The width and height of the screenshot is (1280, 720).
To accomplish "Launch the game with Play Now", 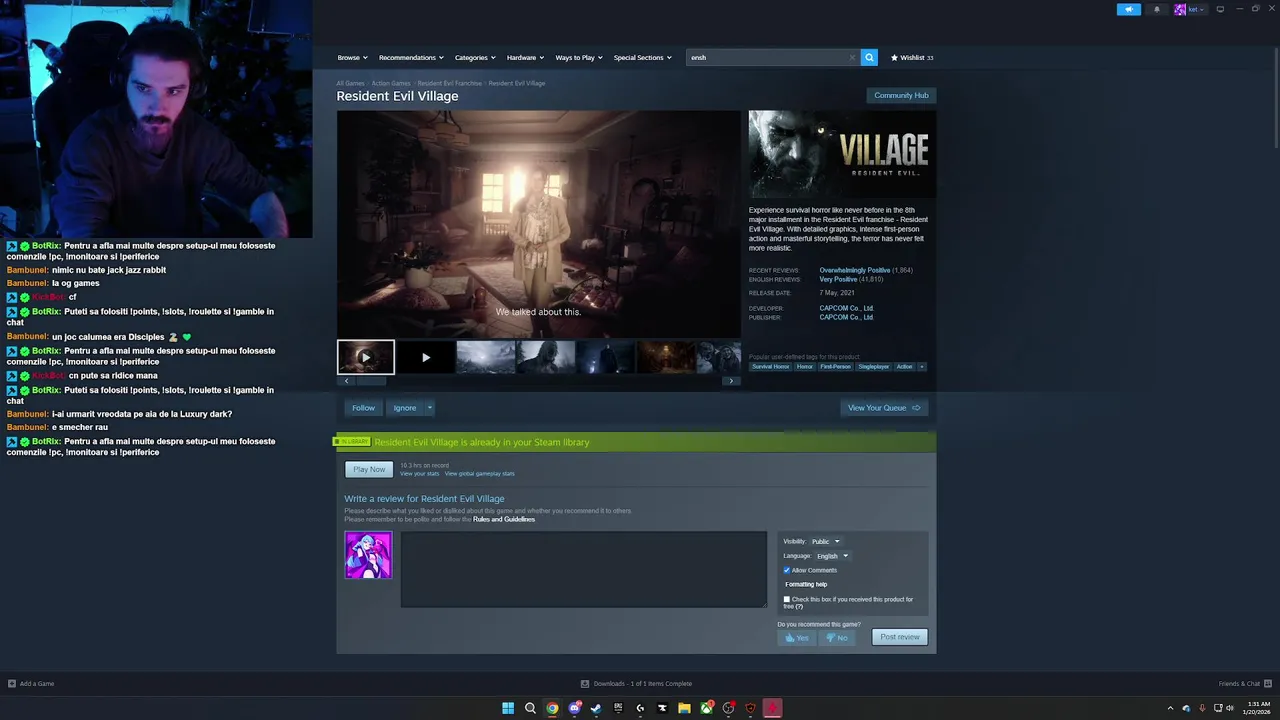I will click(369, 469).
